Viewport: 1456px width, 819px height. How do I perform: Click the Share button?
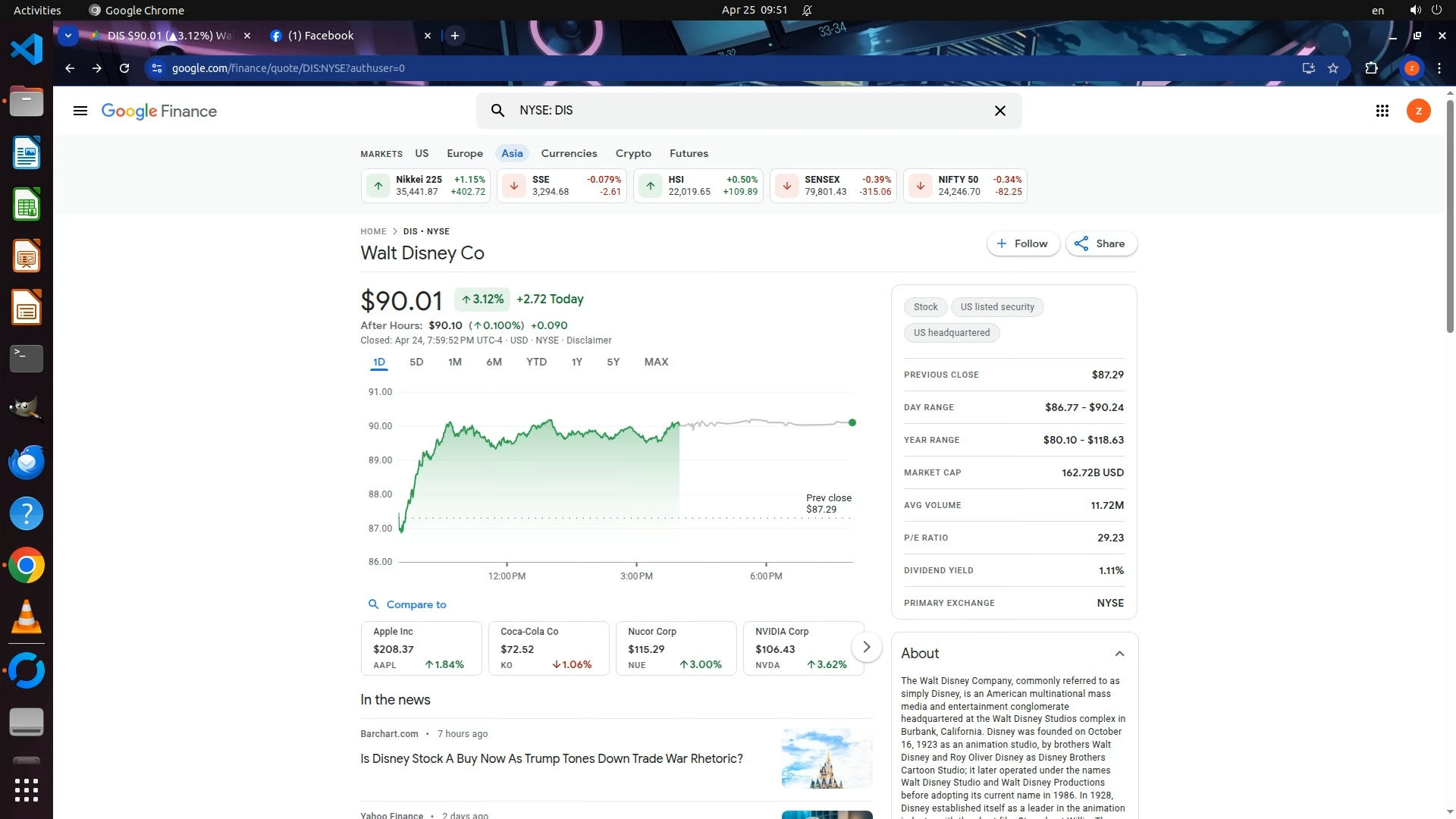point(1100,243)
